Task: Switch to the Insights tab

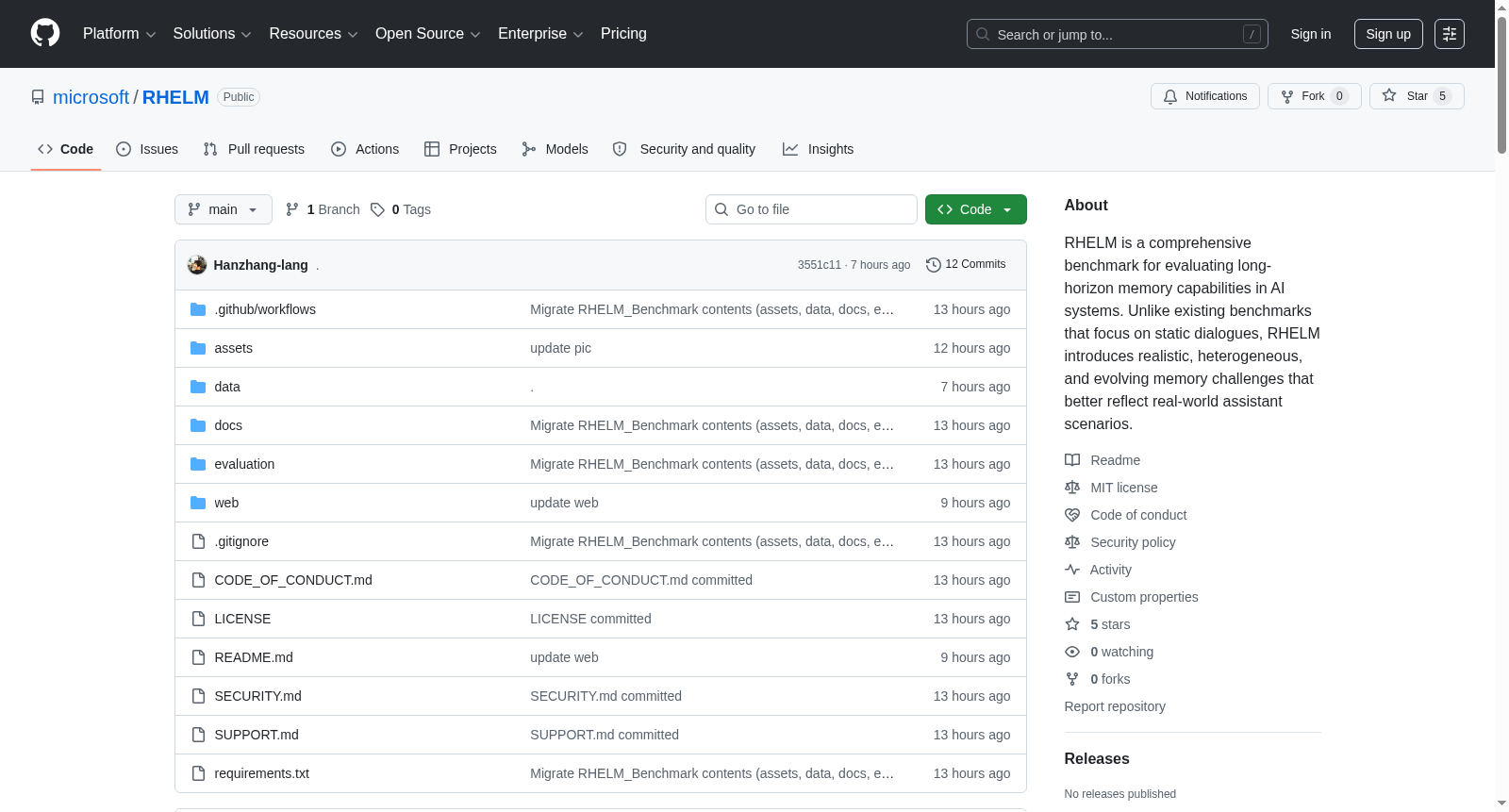Action: point(818,149)
